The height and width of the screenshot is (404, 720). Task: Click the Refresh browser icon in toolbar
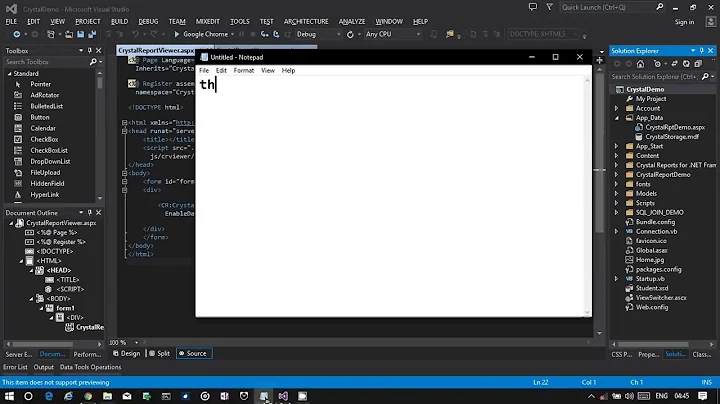pos(350,34)
